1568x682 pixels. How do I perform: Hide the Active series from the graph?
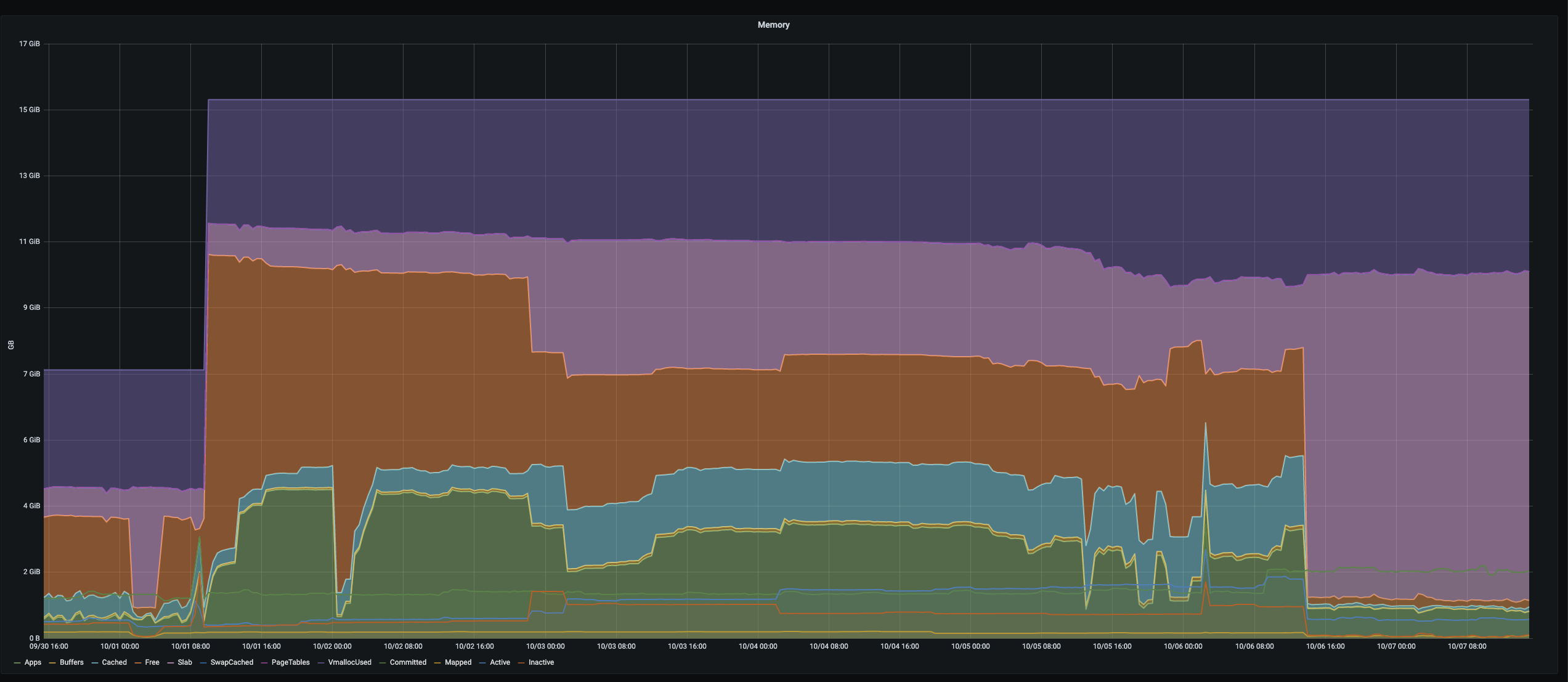click(x=499, y=662)
